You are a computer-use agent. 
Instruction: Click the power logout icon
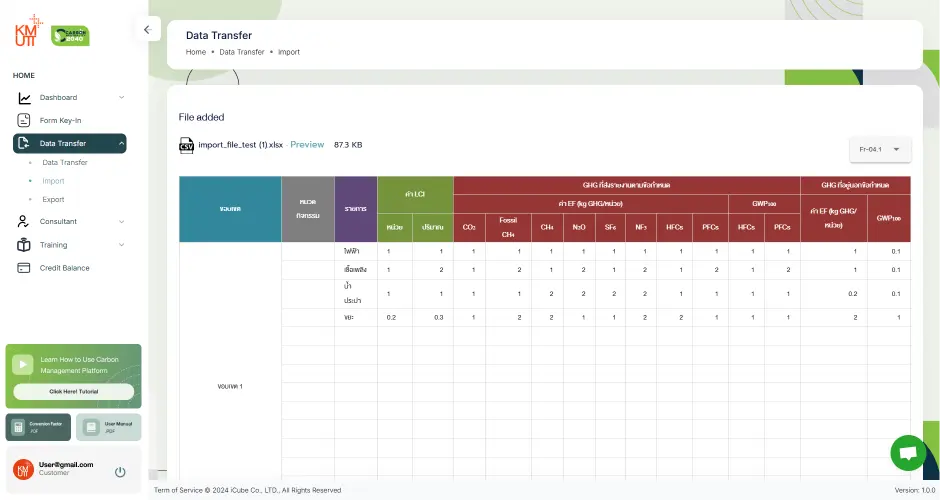click(x=120, y=472)
